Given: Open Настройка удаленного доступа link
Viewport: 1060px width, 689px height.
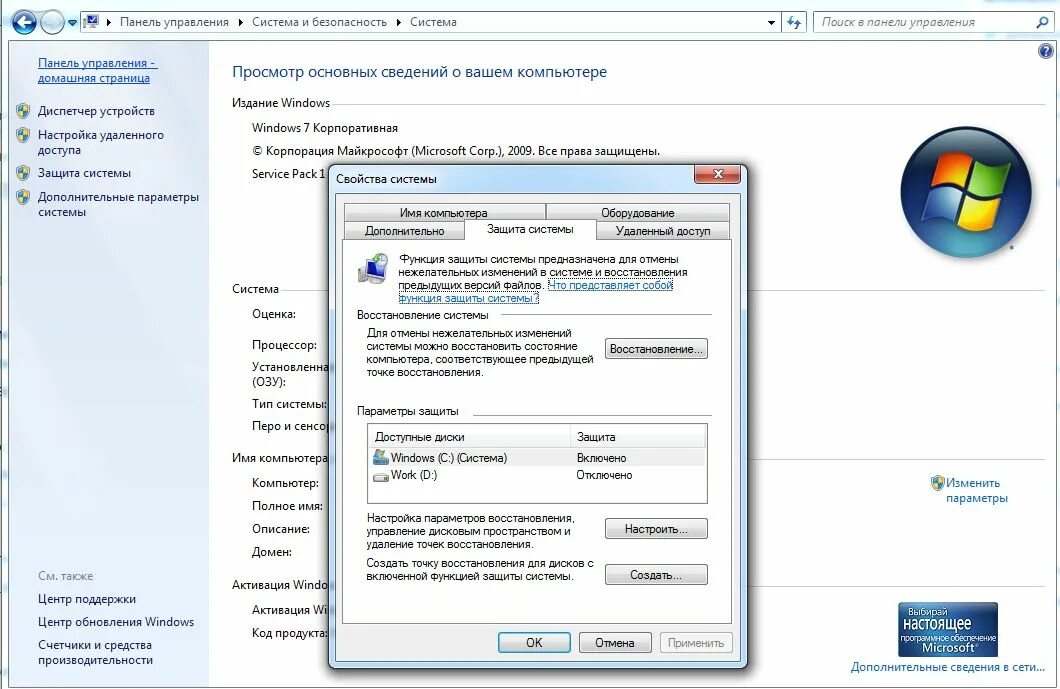Looking at the screenshot, I should pyautogui.click(x=101, y=142).
